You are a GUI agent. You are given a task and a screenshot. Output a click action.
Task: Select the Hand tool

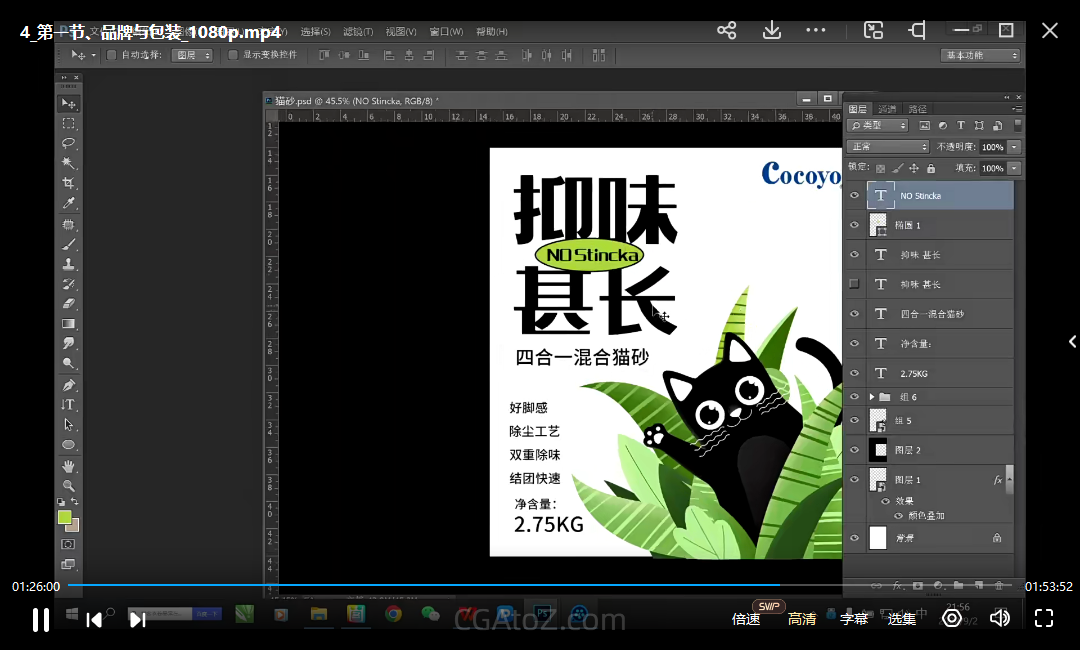68,466
